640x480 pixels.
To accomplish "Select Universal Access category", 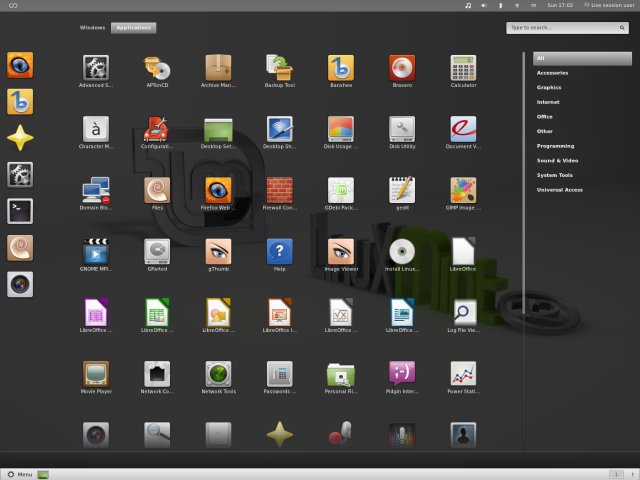I will 560,190.
